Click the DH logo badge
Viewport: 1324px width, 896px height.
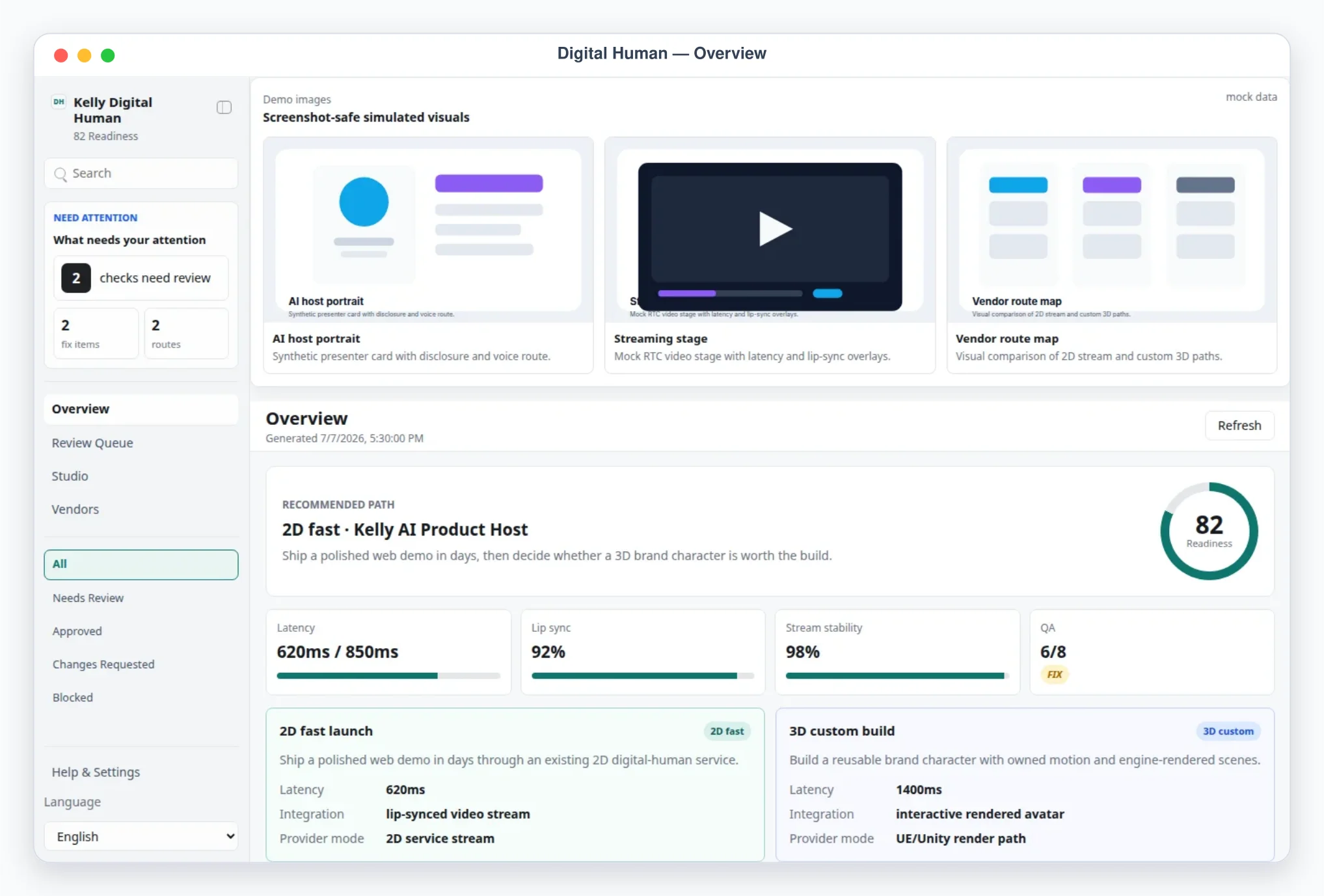(x=59, y=102)
